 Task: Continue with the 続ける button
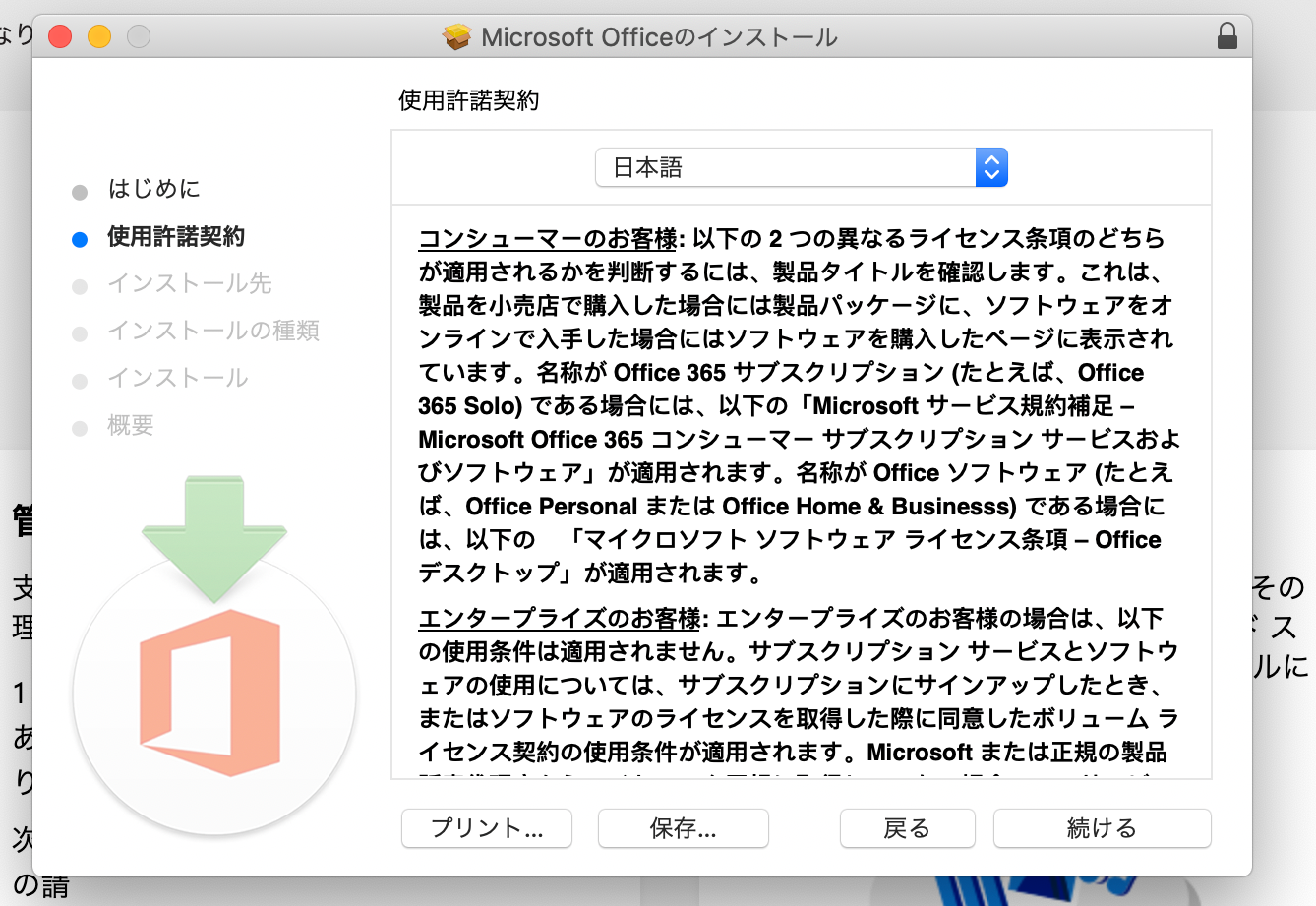[1102, 828]
